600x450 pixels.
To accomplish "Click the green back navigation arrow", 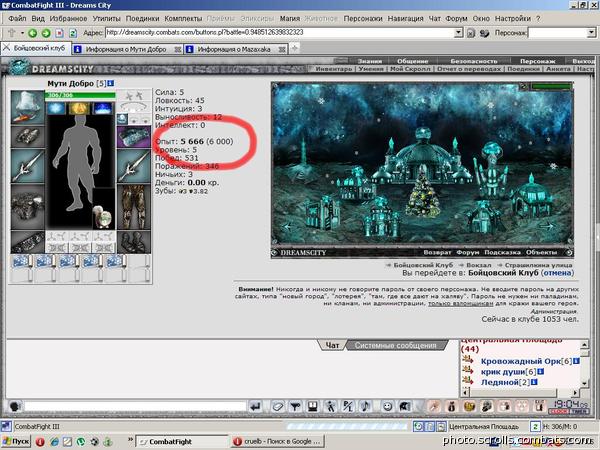I will click(x=33, y=33).
